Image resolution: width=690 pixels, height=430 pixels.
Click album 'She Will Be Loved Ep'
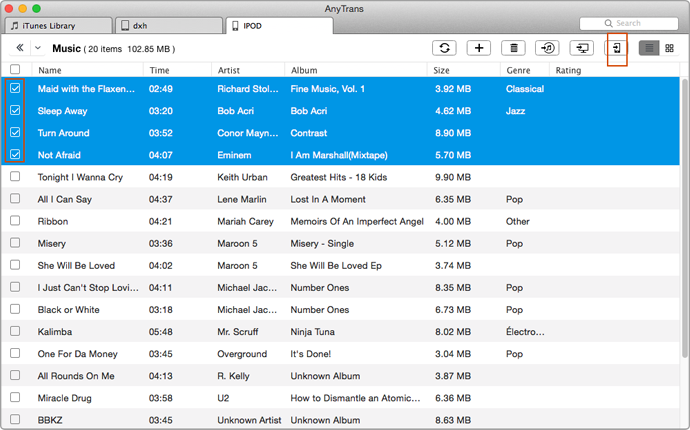click(x=336, y=265)
